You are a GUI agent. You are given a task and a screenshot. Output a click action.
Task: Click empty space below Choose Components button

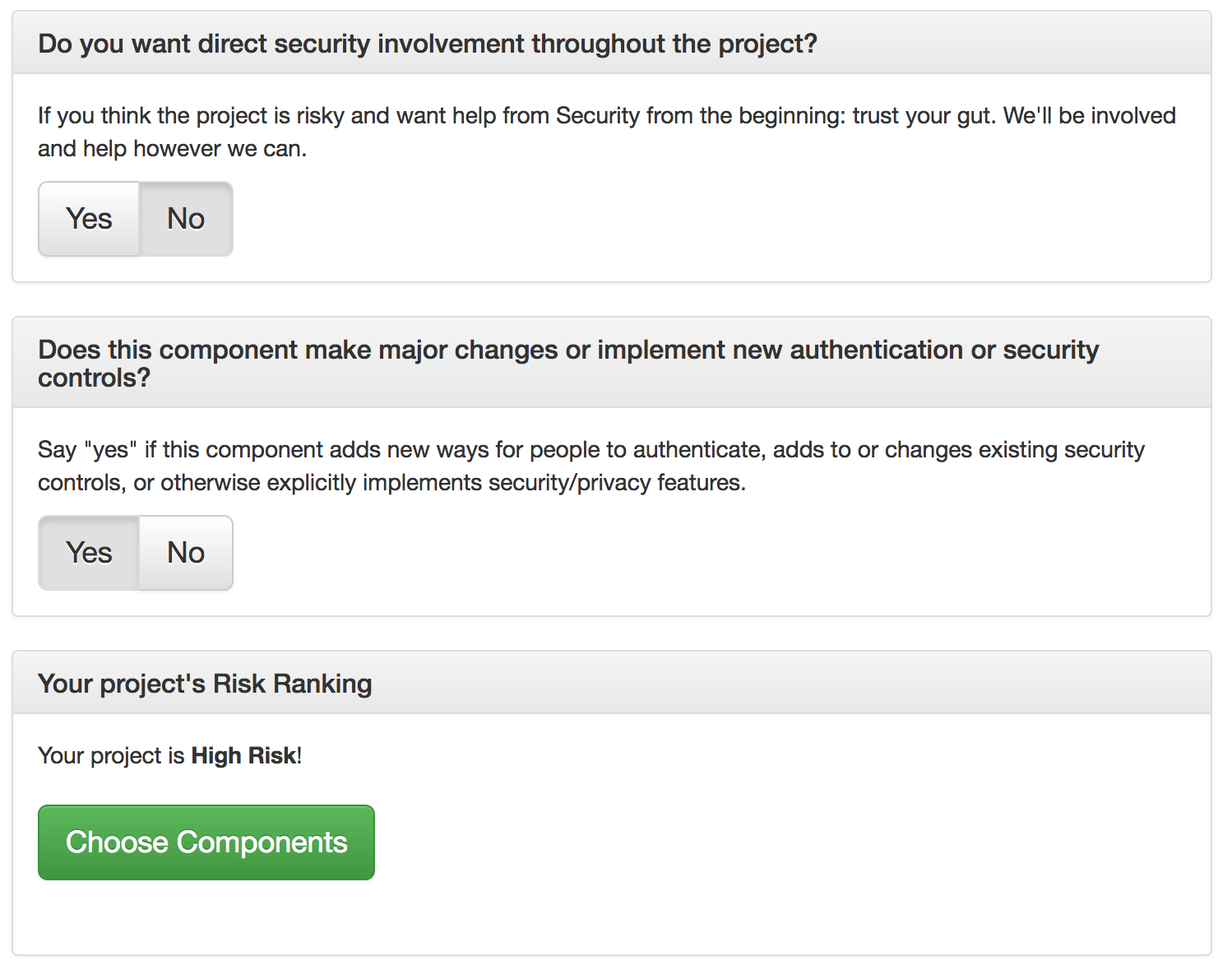[612, 917]
